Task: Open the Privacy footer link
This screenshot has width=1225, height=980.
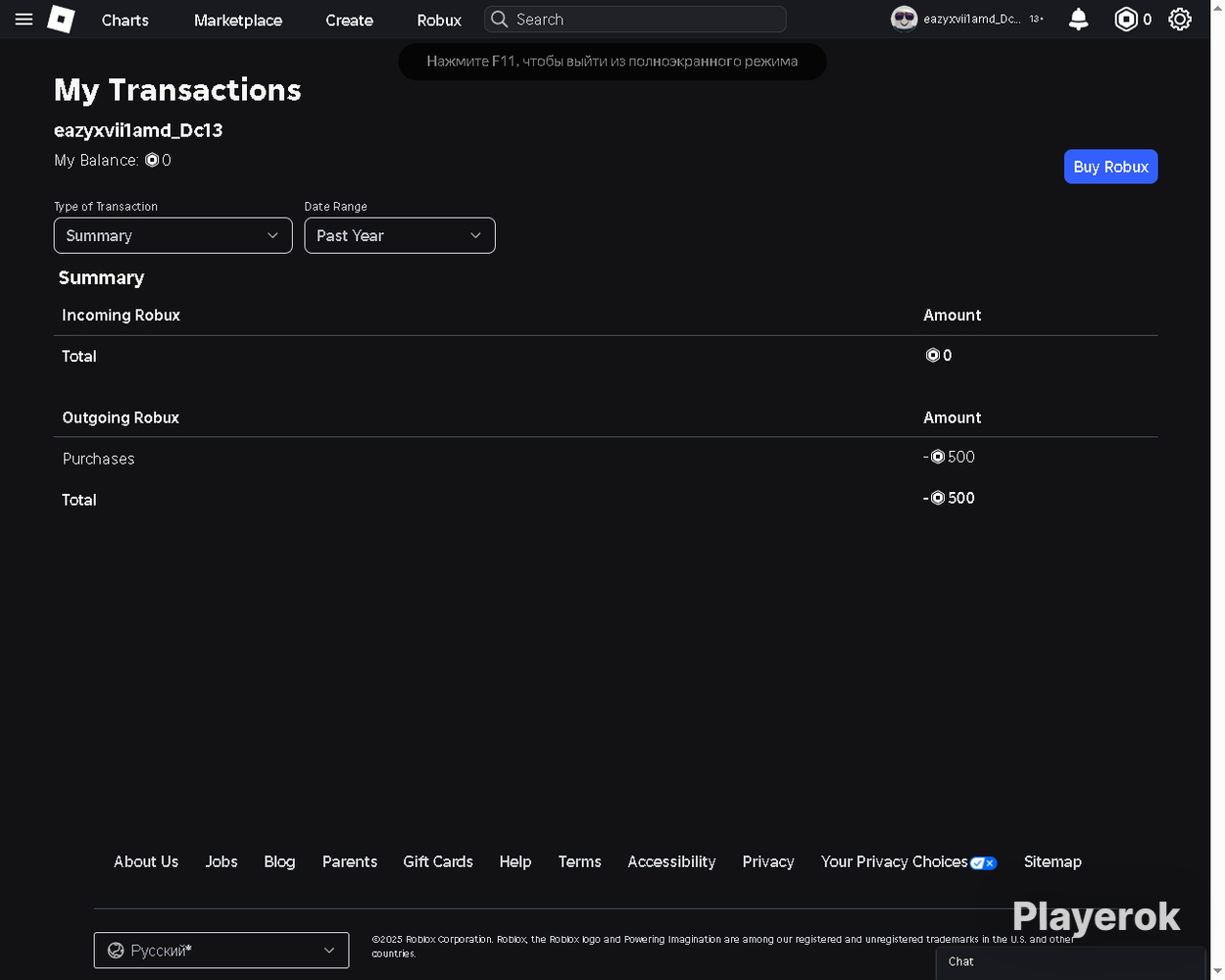Action: (x=768, y=862)
